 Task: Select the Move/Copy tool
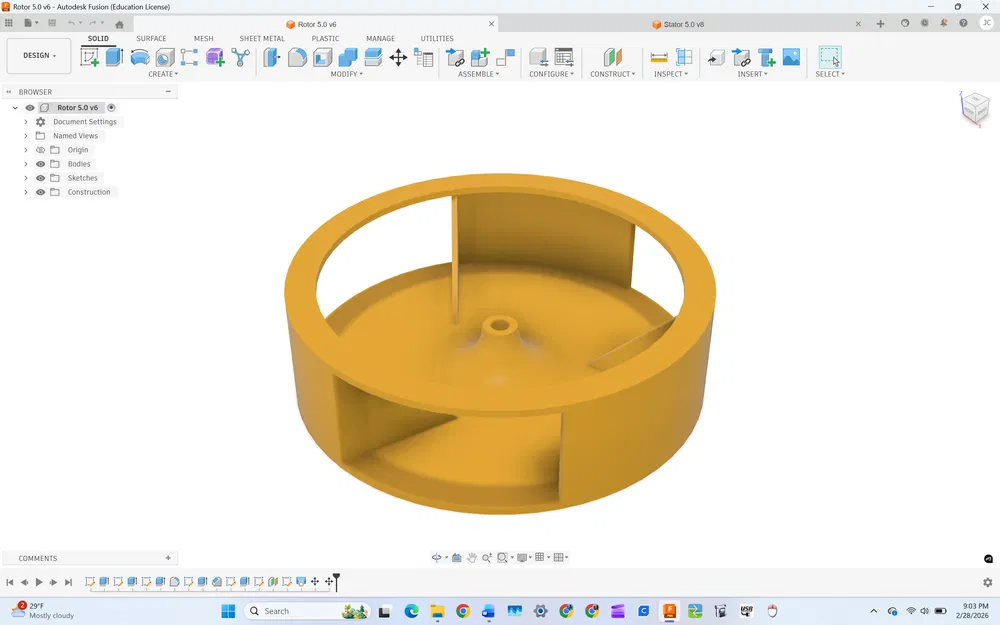pos(398,57)
